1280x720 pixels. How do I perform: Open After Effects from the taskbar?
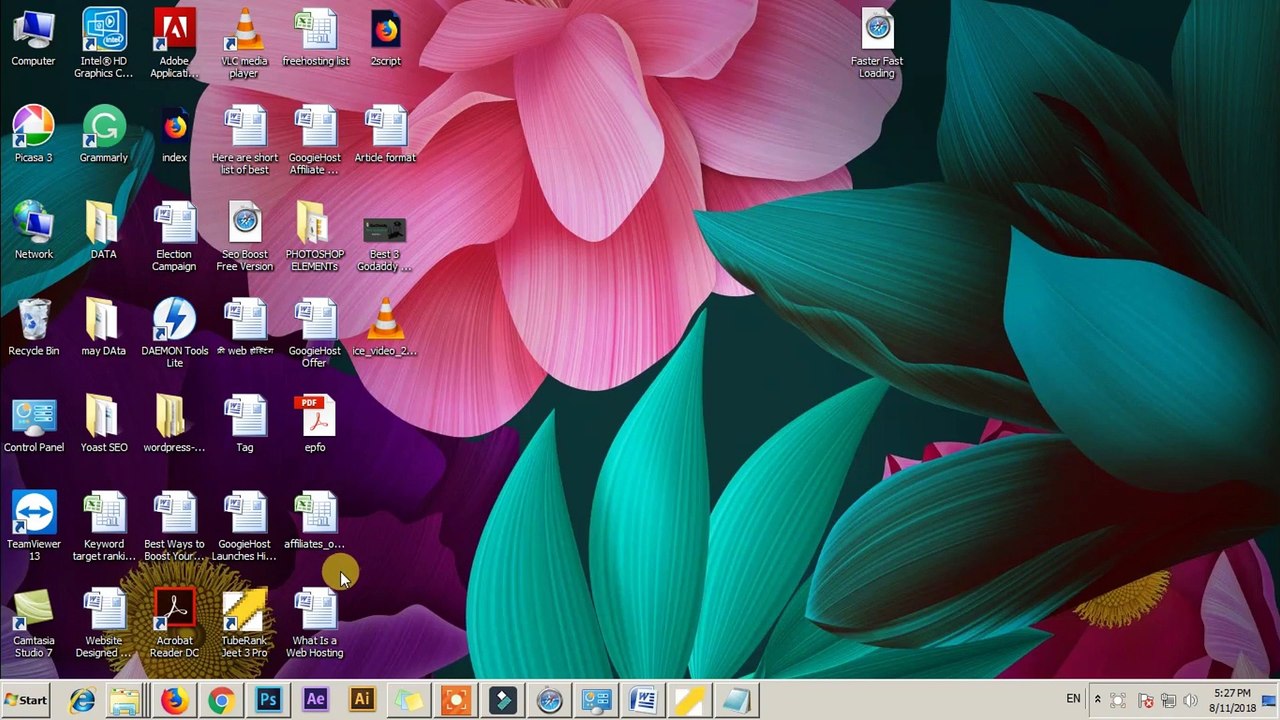pyautogui.click(x=315, y=700)
